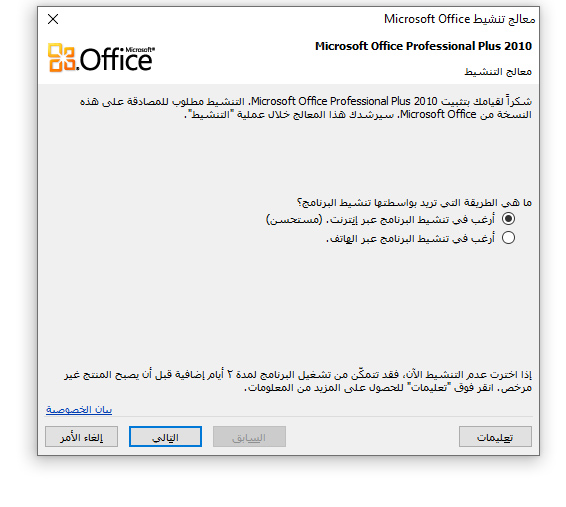Close the Office activation wizard window
Viewport: 566px width, 507px height.
[x=53, y=19]
